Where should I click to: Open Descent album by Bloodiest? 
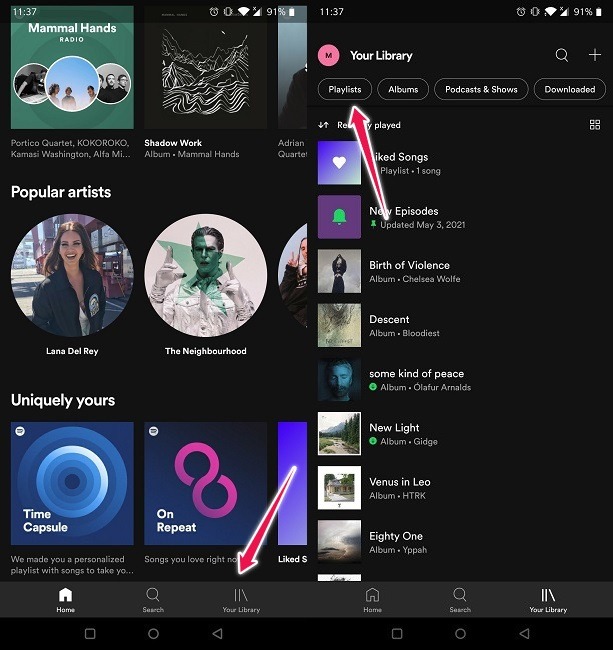point(460,325)
